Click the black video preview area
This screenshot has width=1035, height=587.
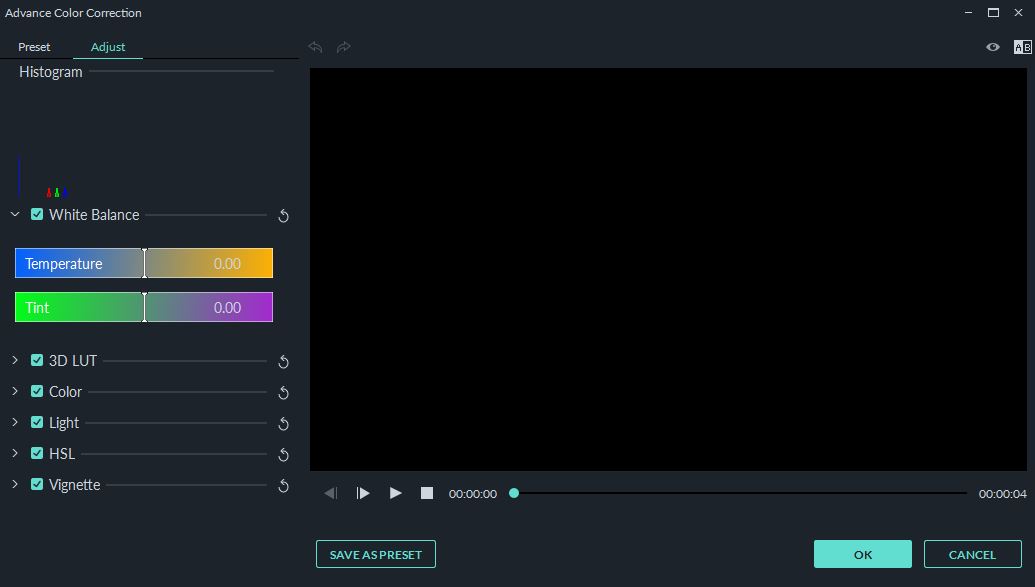point(668,269)
